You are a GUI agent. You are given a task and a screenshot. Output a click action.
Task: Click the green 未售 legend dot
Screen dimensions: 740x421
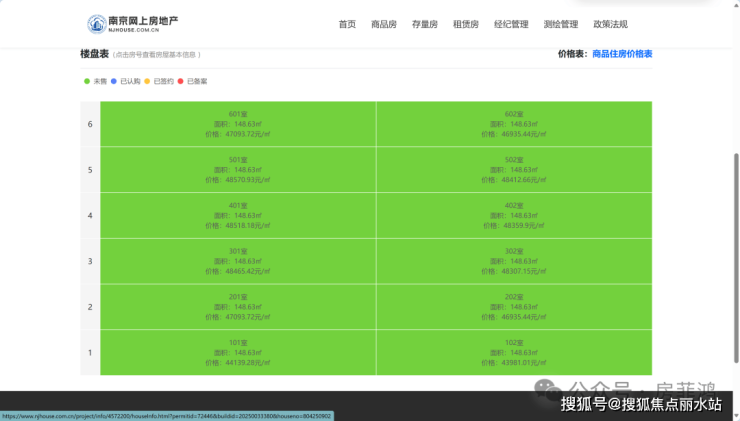(87, 81)
